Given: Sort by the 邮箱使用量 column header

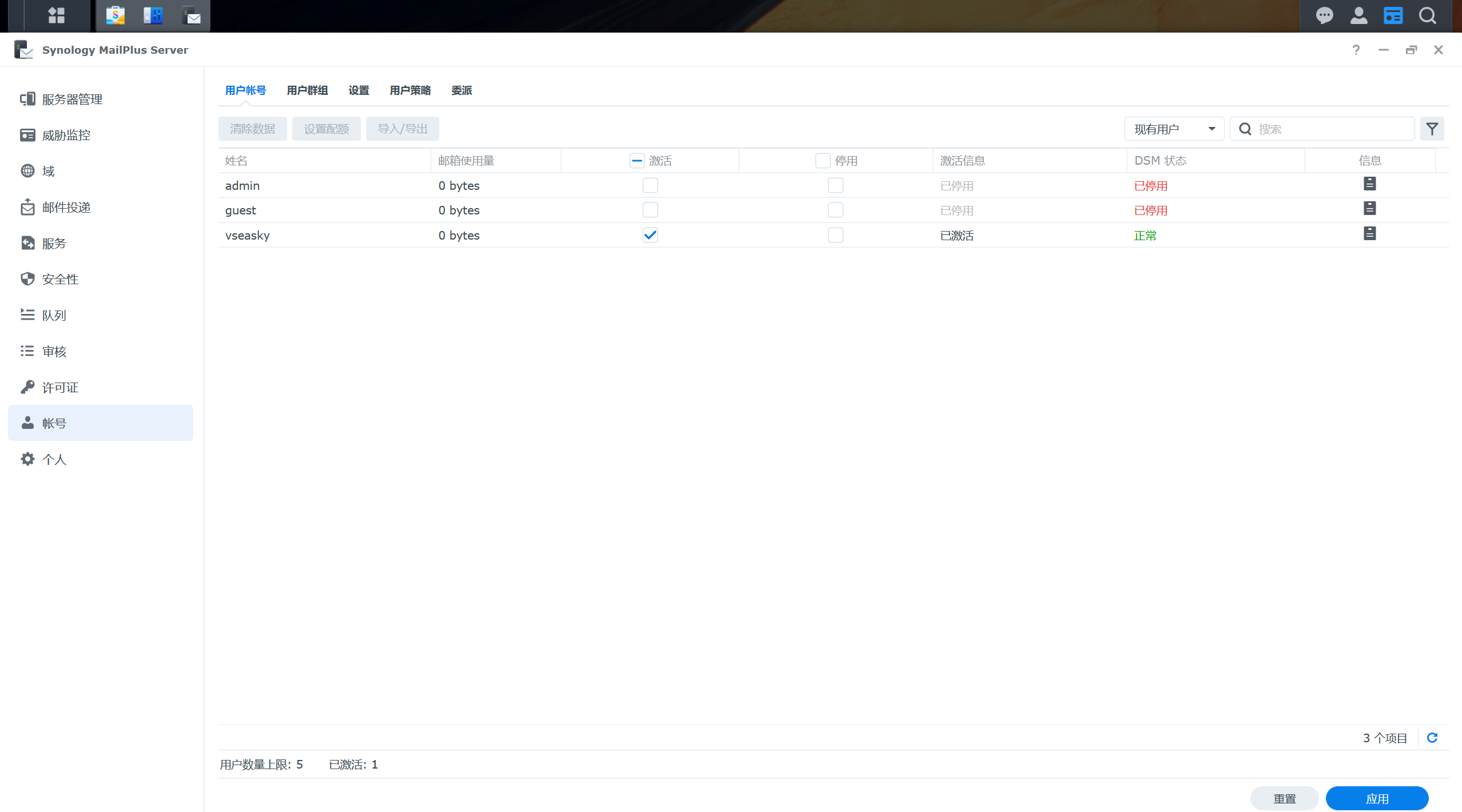Looking at the screenshot, I should [x=495, y=161].
